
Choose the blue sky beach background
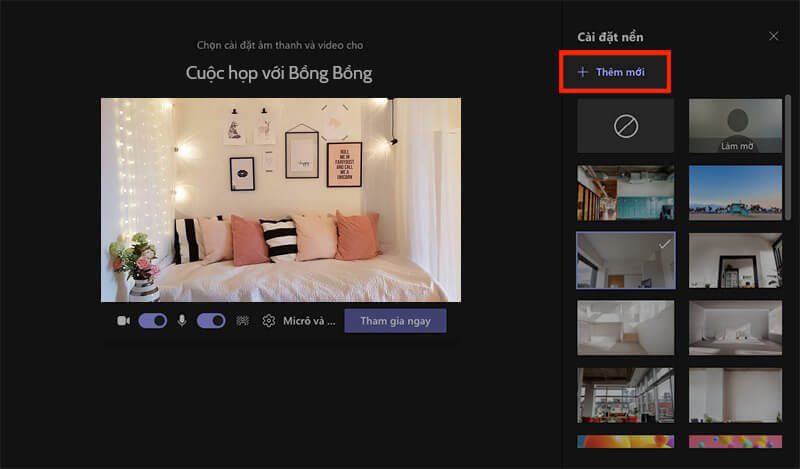click(x=735, y=193)
